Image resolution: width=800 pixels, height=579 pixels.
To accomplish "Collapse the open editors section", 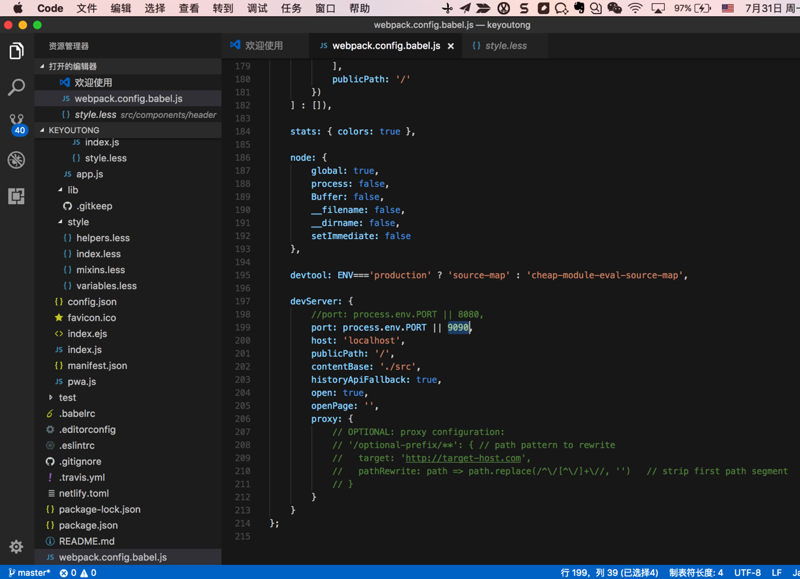I will point(72,66).
